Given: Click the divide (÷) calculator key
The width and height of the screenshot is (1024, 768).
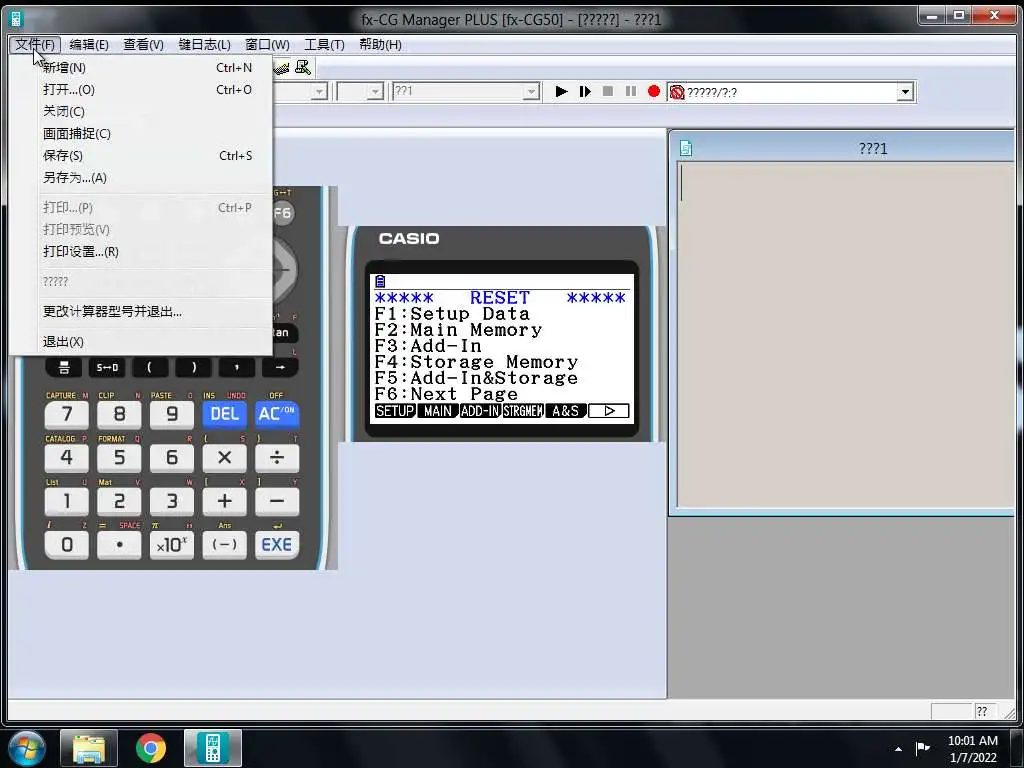Looking at the screenshot, I should point(277,458).
